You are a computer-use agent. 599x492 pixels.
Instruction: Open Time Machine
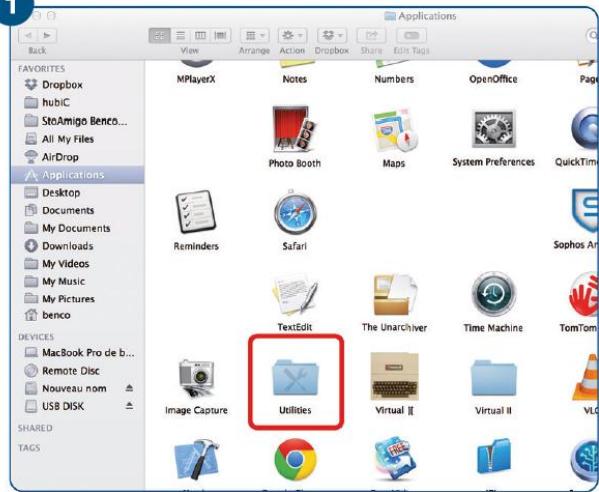click(494, 295)
